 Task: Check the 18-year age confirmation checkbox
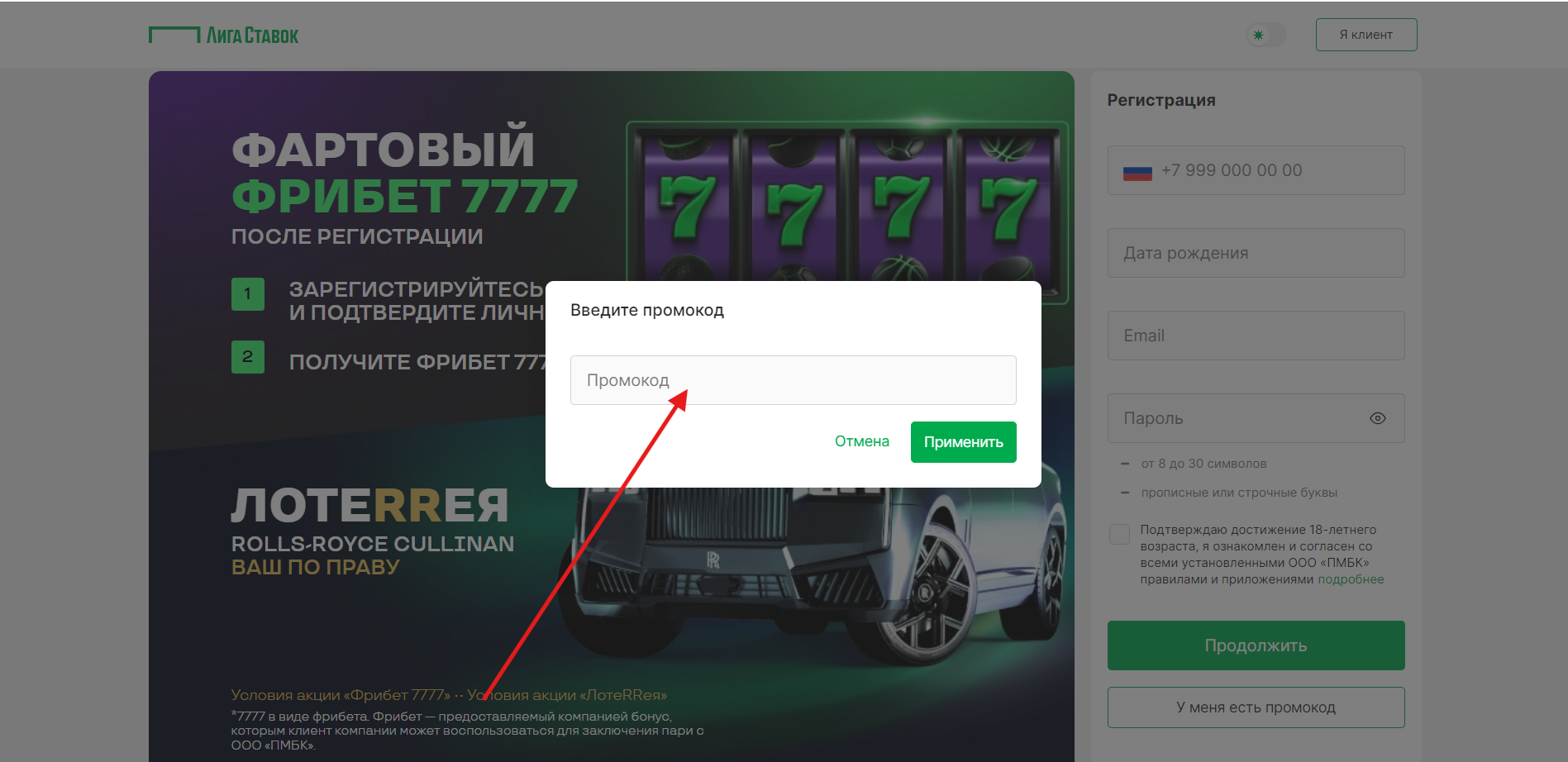point(1119,534)
